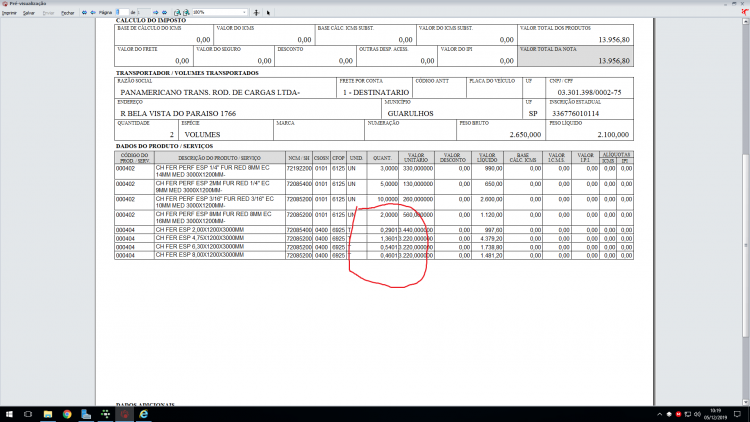Viewport: 750px width, 422px height.
Task: Click Peso Líquido value 2.100,000
Action: point(613,134)
